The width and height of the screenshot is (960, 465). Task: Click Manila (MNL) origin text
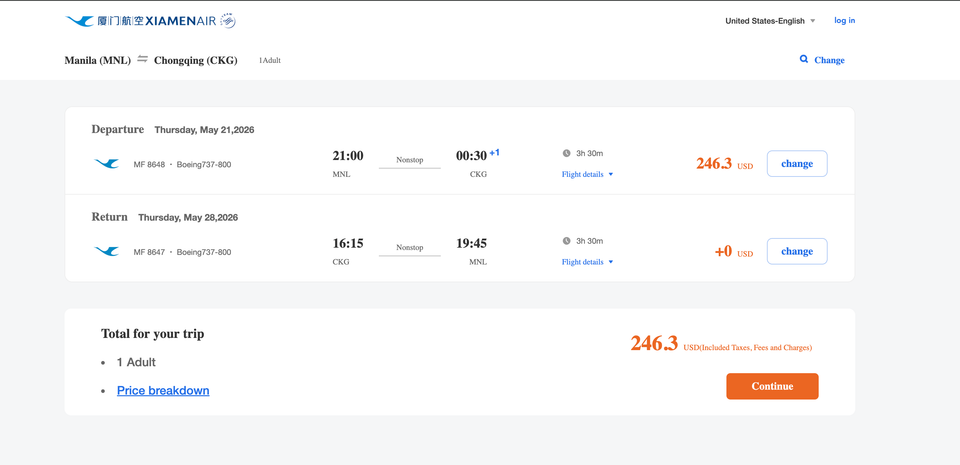[98, 60]
